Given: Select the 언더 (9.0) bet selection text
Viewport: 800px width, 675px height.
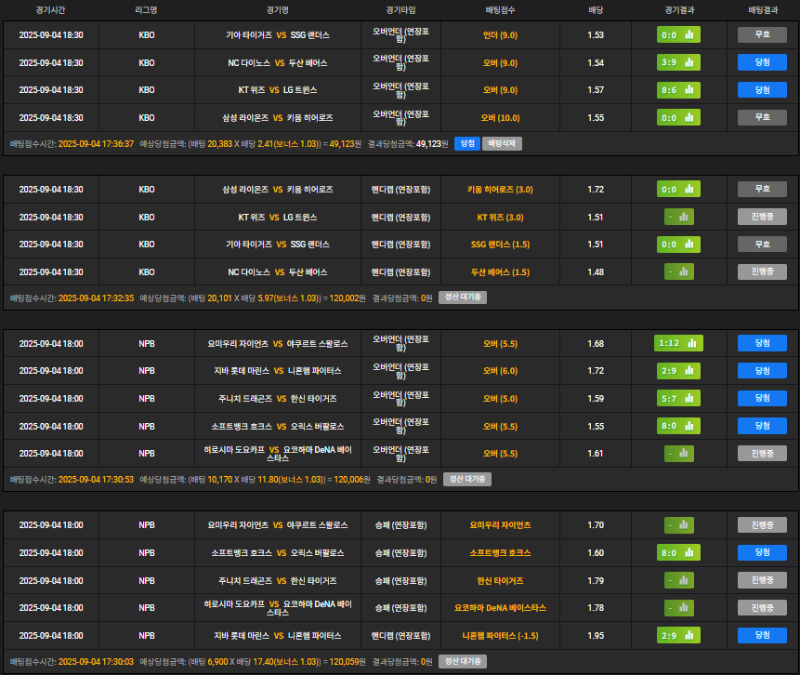Looking at the screenshot, I should [500, 35].
